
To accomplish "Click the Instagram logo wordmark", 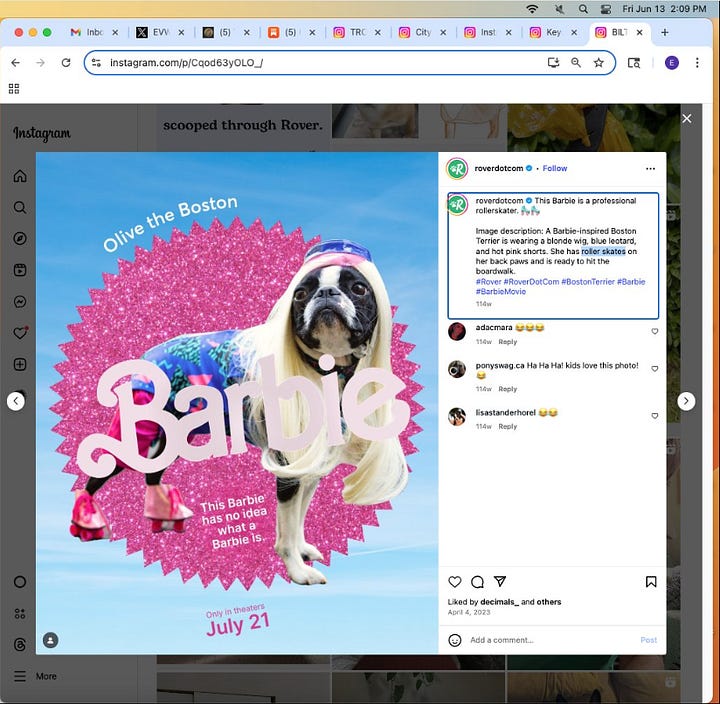I will [x=42, y=133].
